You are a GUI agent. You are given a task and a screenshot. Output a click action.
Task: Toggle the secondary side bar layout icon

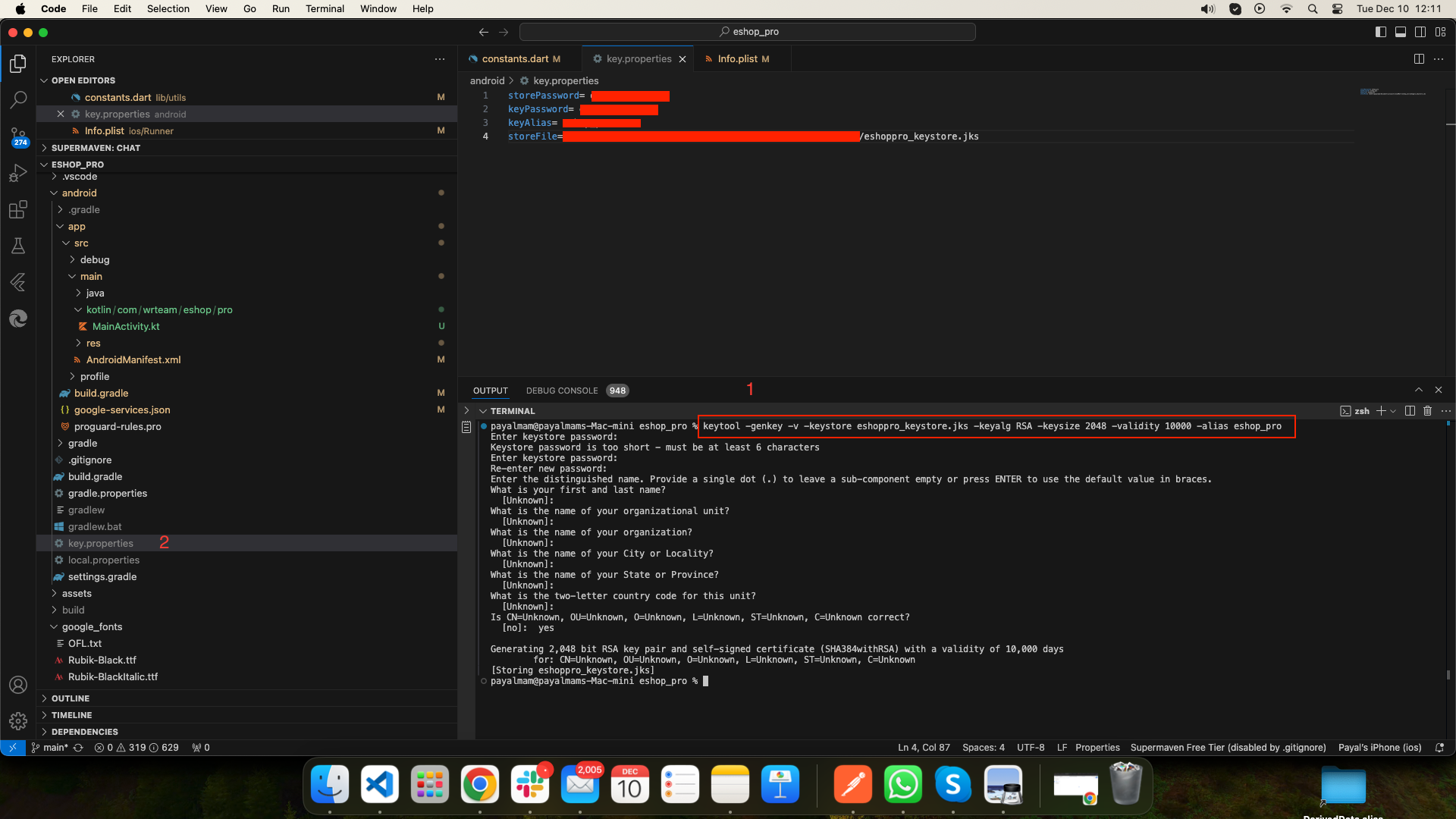tap(1420, 32)
